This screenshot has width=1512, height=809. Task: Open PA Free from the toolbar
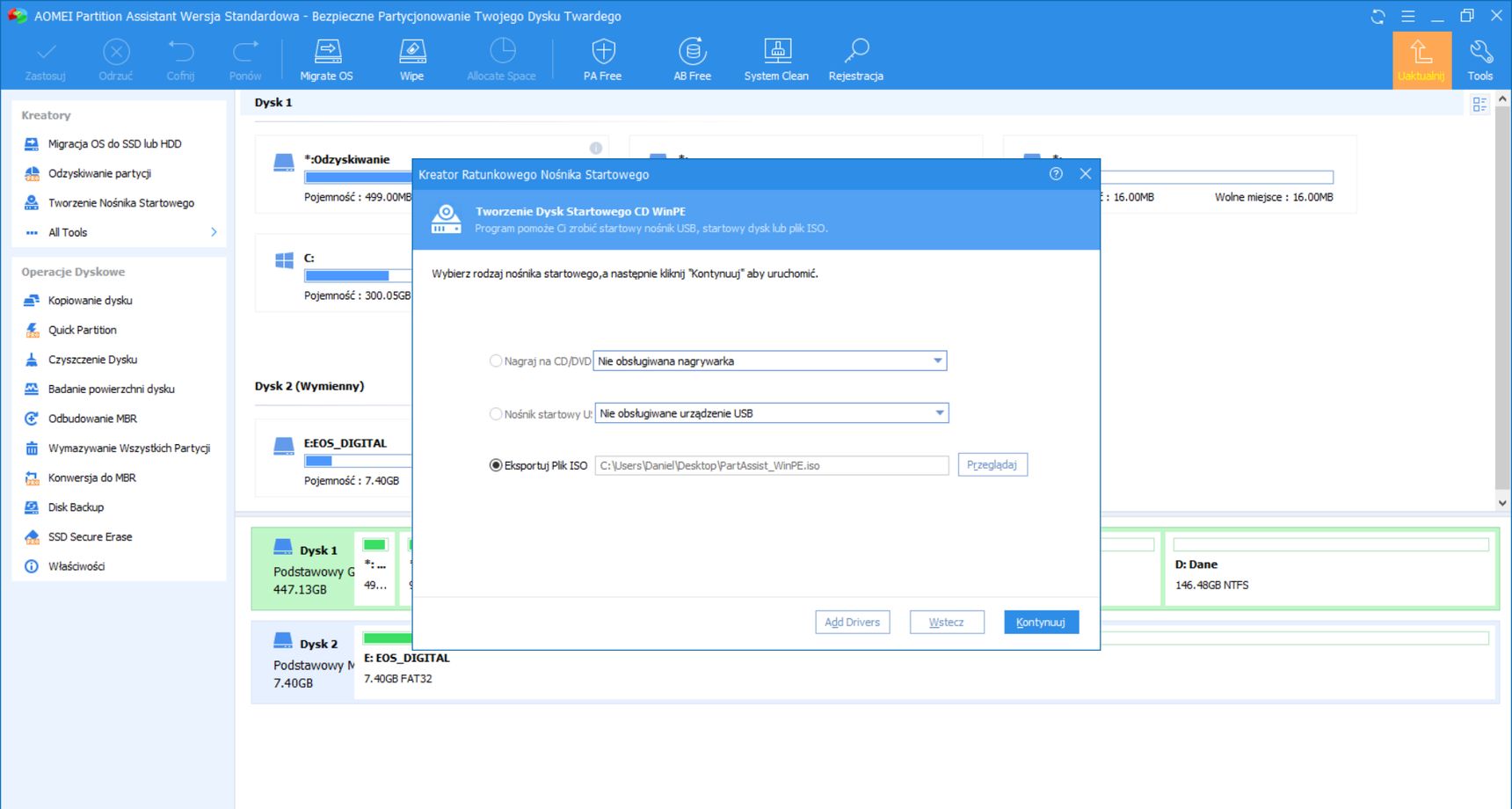(603, 60)
